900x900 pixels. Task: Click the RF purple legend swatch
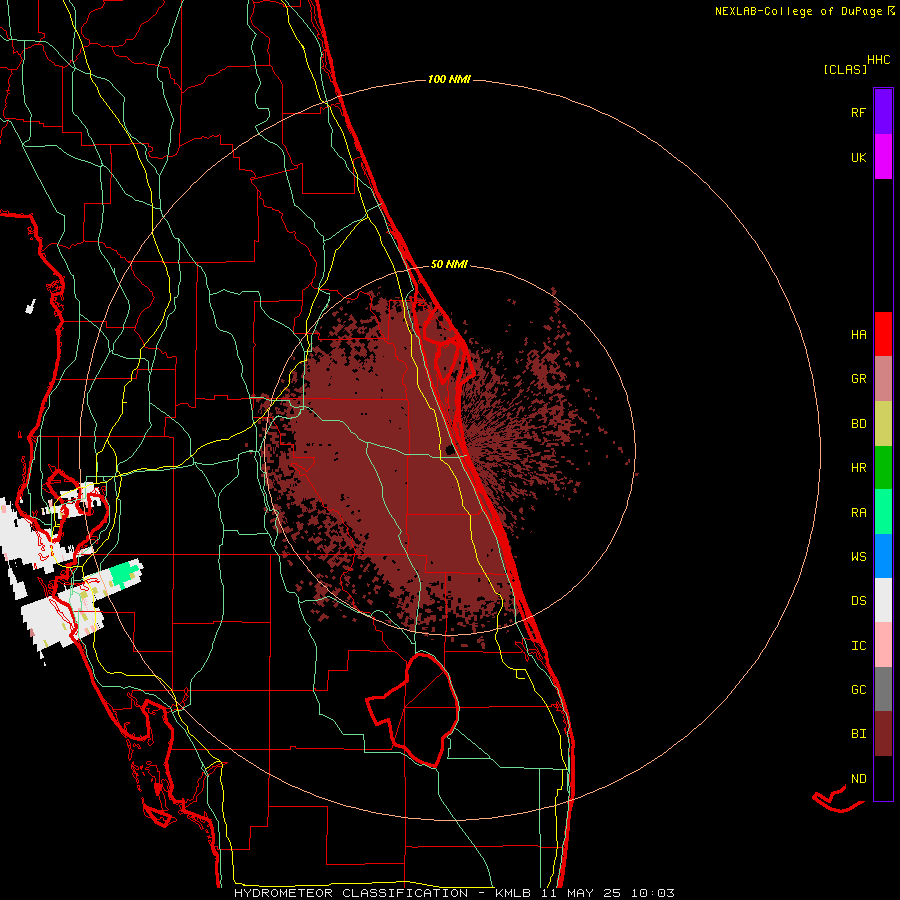[x=883, y=112]
